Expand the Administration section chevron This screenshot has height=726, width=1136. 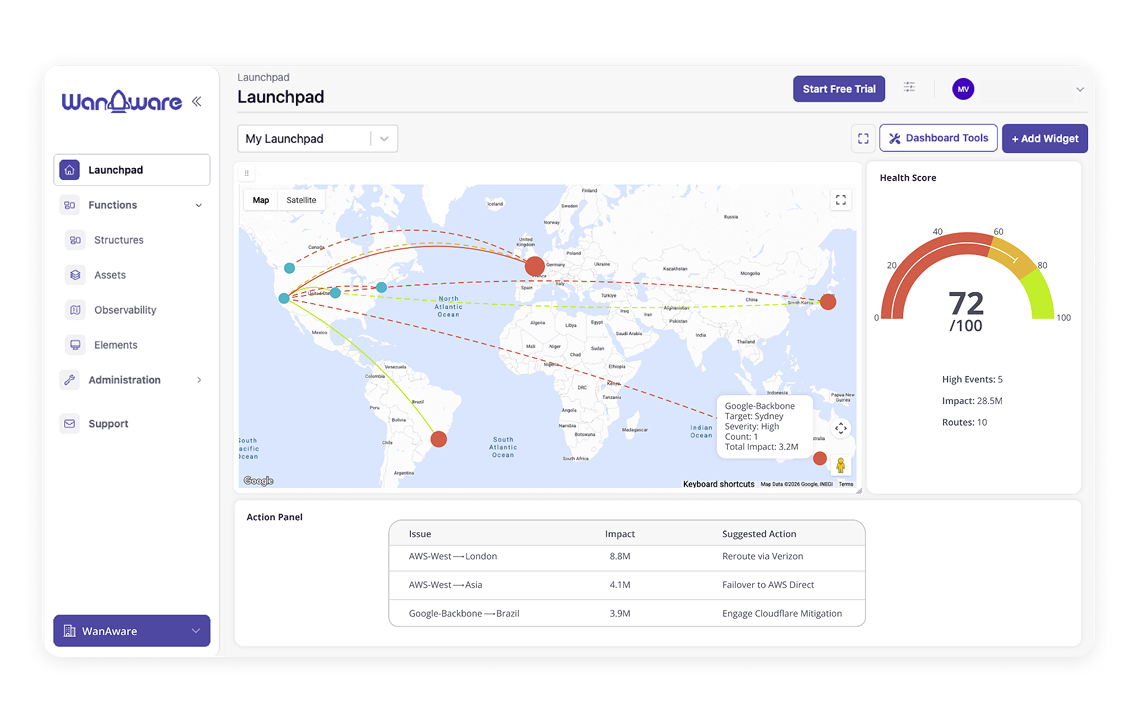pyautogui.click(x=199, y=380)
